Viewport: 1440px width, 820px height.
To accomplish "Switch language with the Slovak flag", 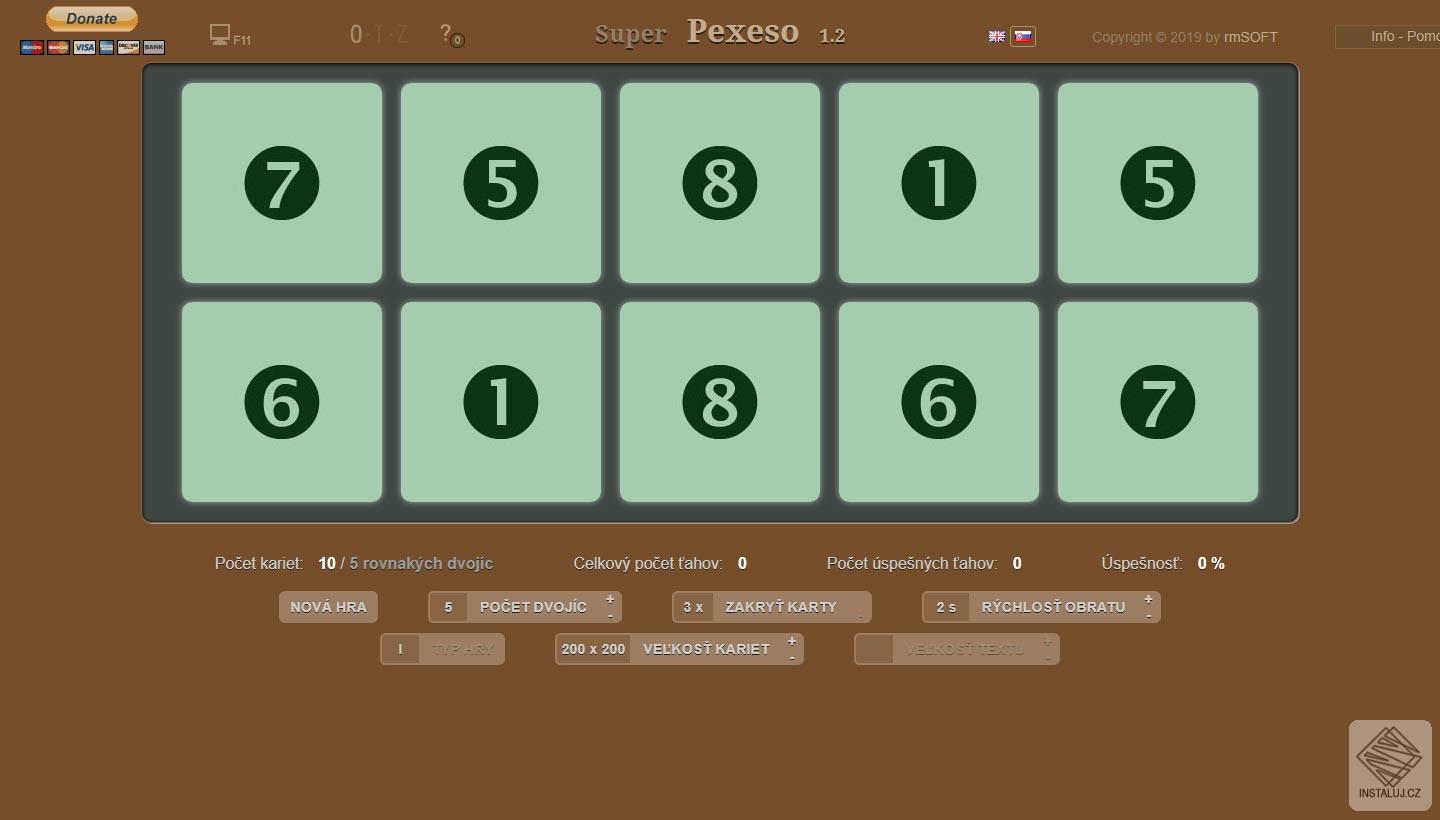I will tap(1023, 36).
